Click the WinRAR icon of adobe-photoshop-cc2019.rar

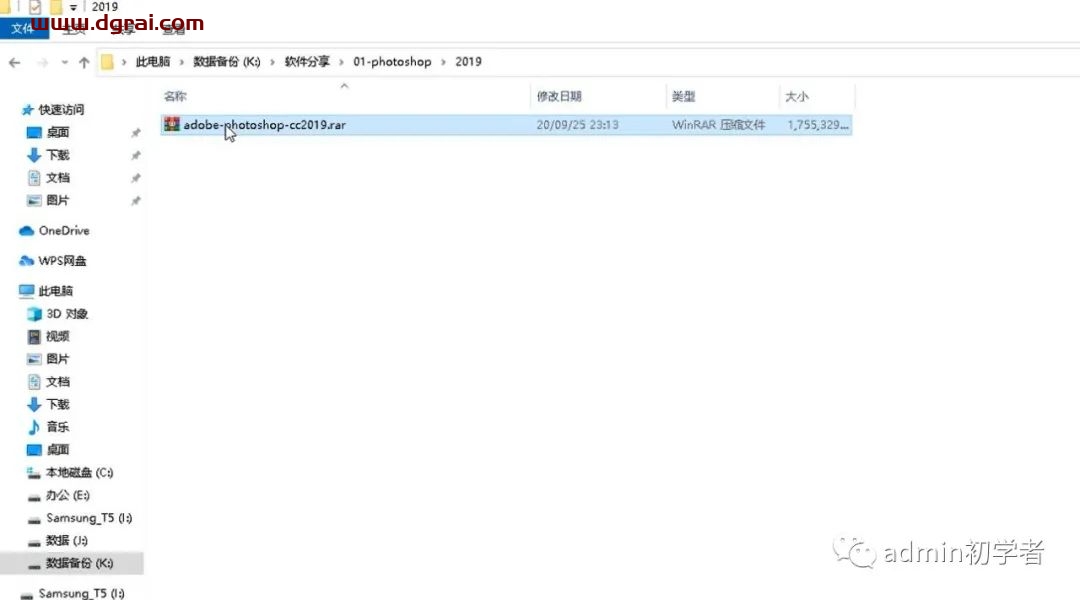(x=172, y=125)
